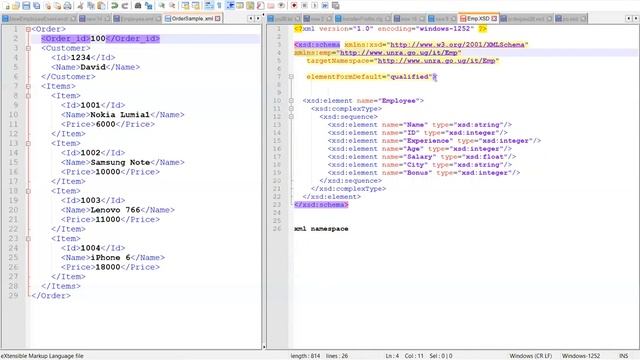Play back the recorded macro
This screenshot has width=640, height=360.
pyautogui.click(x=314, y=6)
